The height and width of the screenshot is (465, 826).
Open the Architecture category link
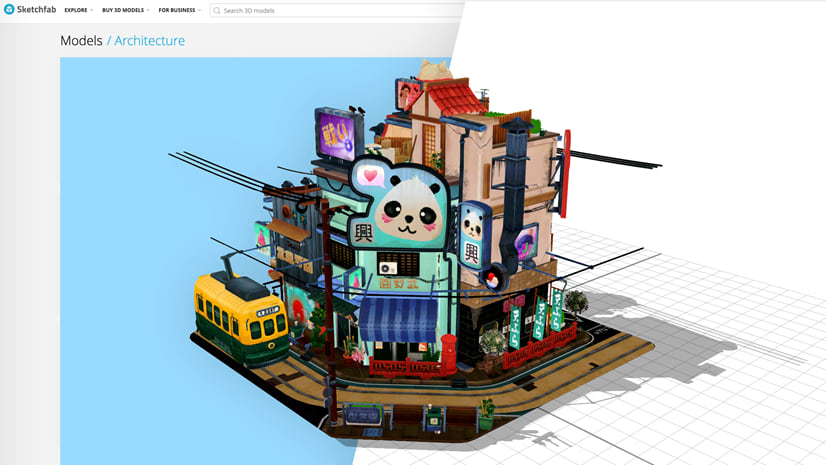tap(150, 41)
